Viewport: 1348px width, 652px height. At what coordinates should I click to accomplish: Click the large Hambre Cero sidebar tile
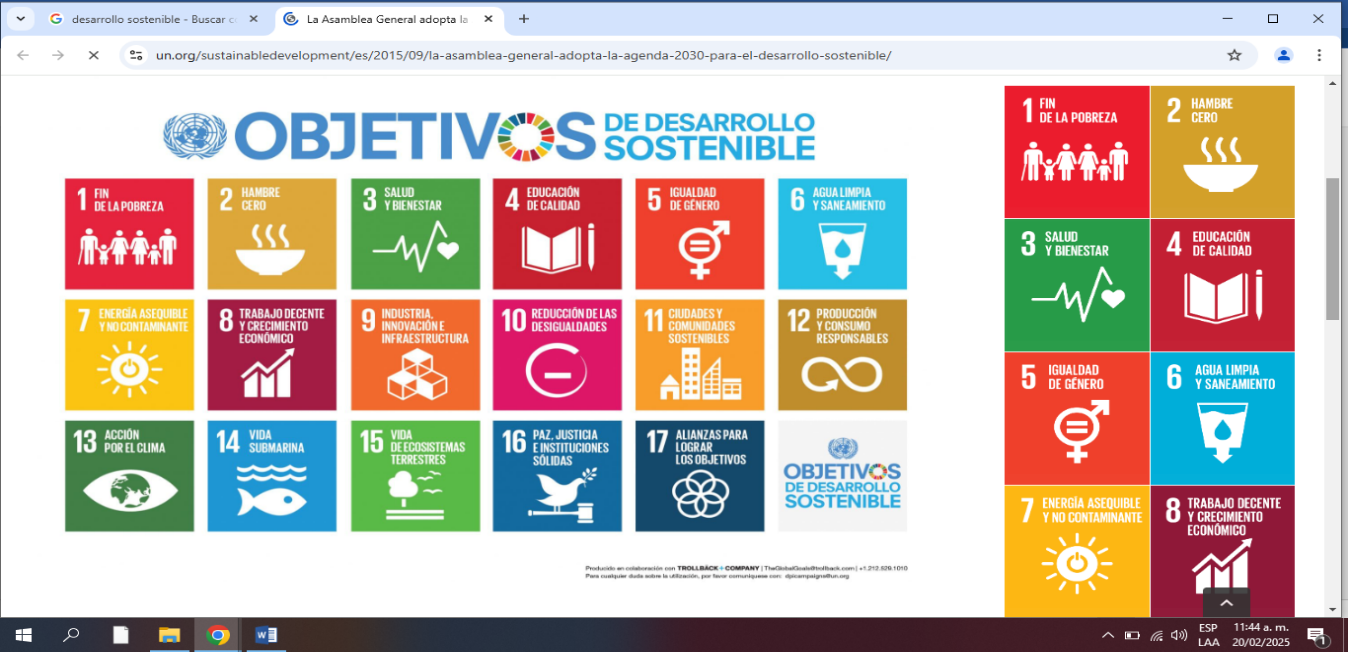[x=1221, y=152]
